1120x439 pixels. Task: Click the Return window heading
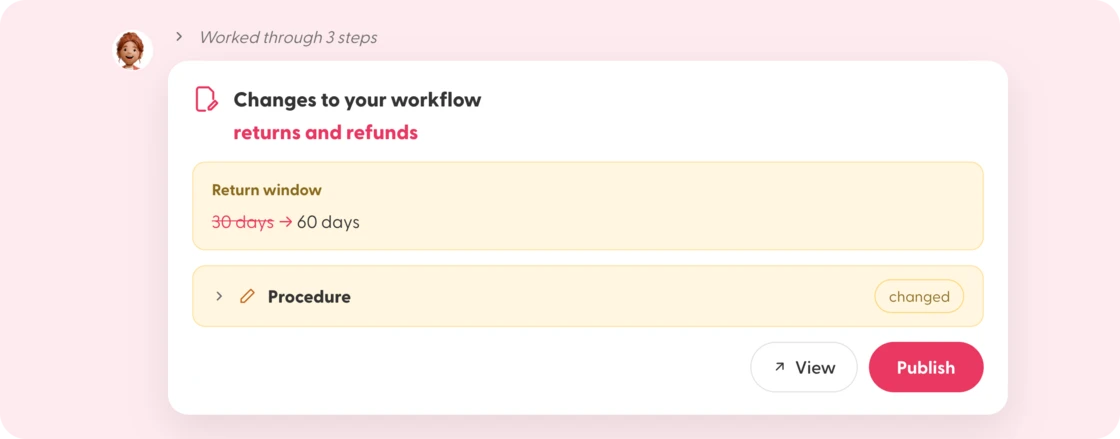coord(266,191)
